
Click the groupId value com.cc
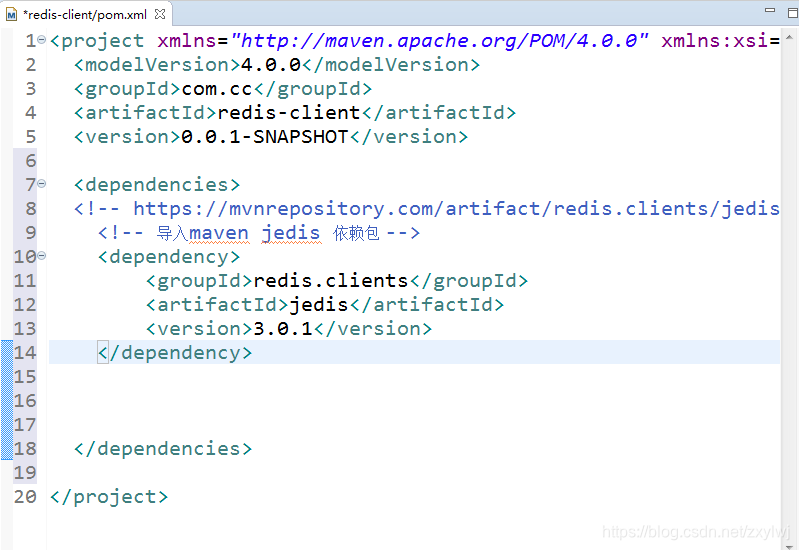tap(217, 89)
